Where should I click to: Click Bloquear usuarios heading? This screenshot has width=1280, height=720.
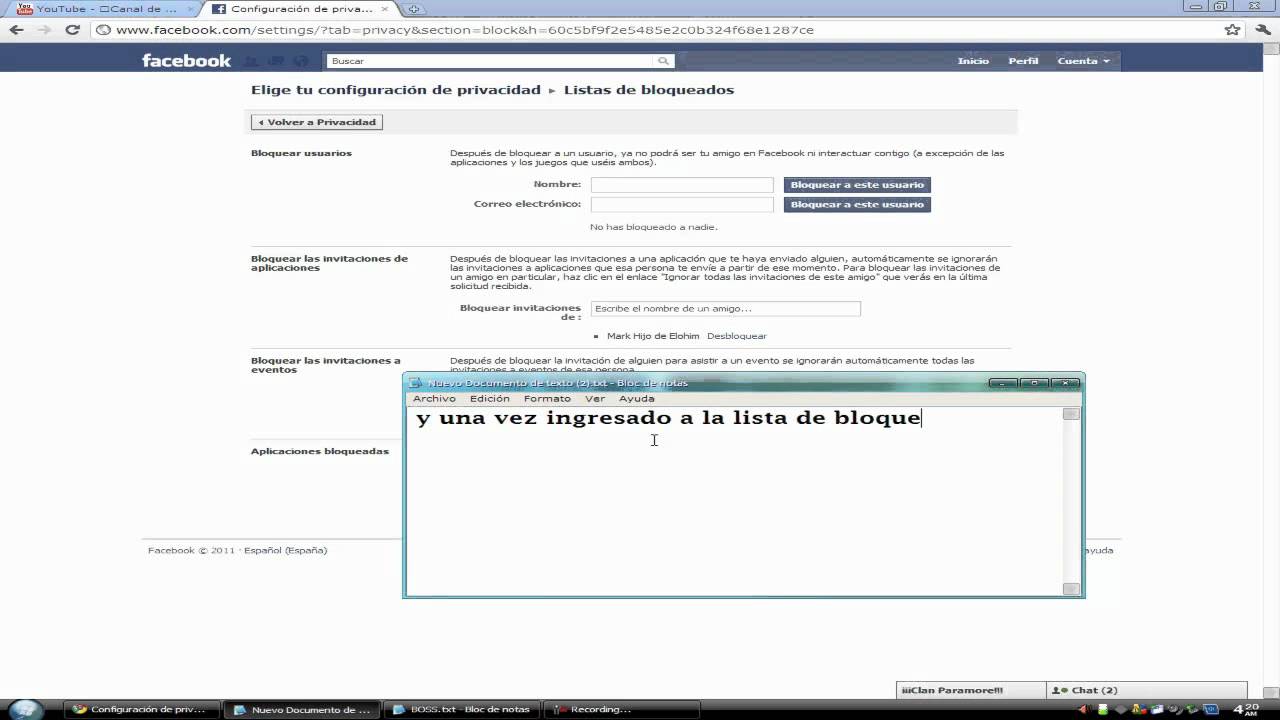pos(301,153)
